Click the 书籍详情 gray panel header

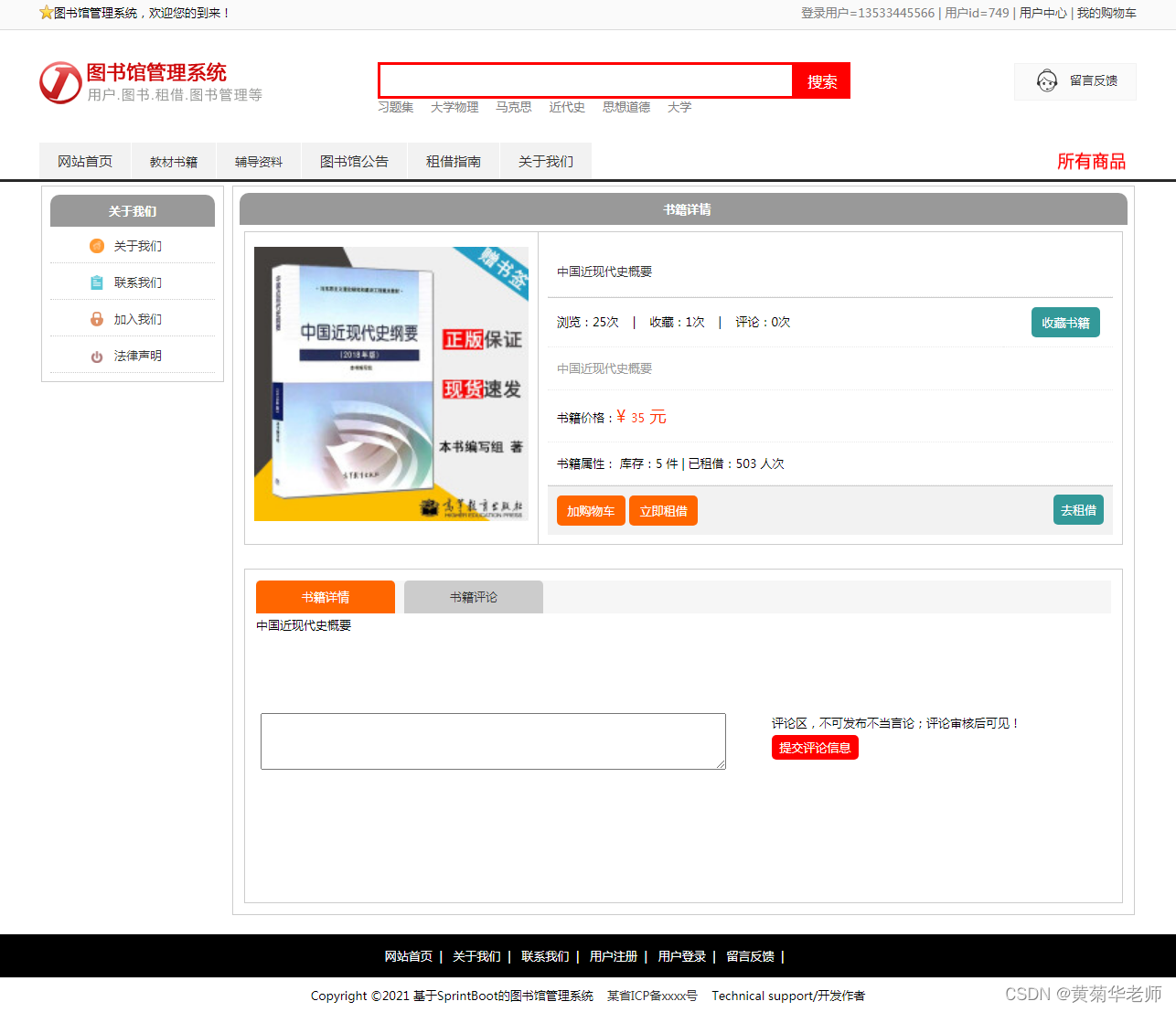(x=683, y=209)
